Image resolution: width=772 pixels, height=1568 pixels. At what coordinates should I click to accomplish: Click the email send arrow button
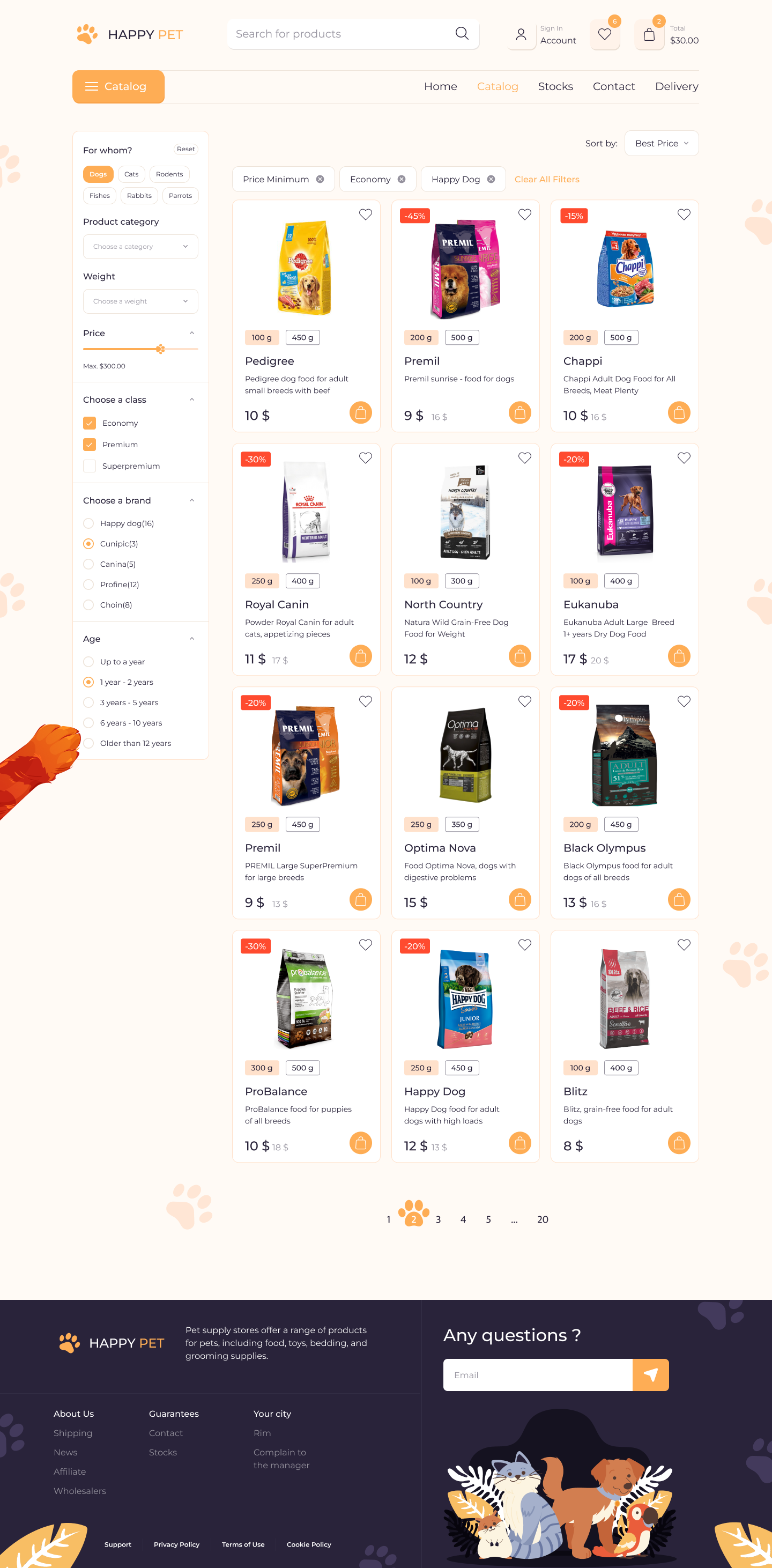(x=650, y=1374)
